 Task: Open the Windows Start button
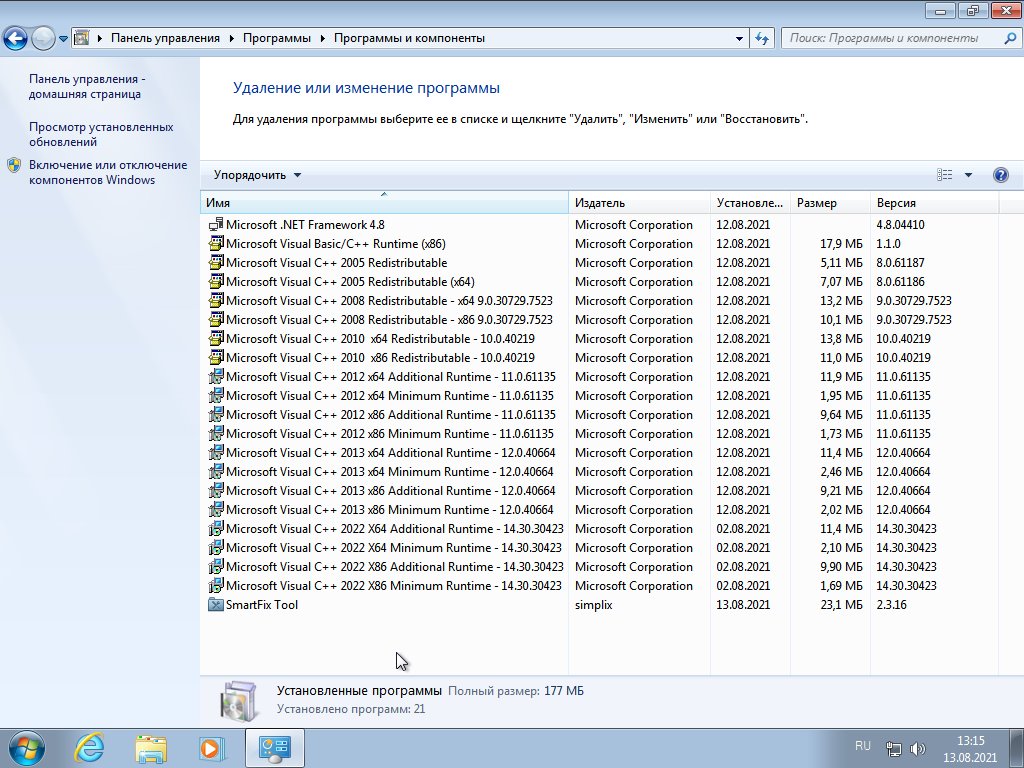(x=27, y=748)
